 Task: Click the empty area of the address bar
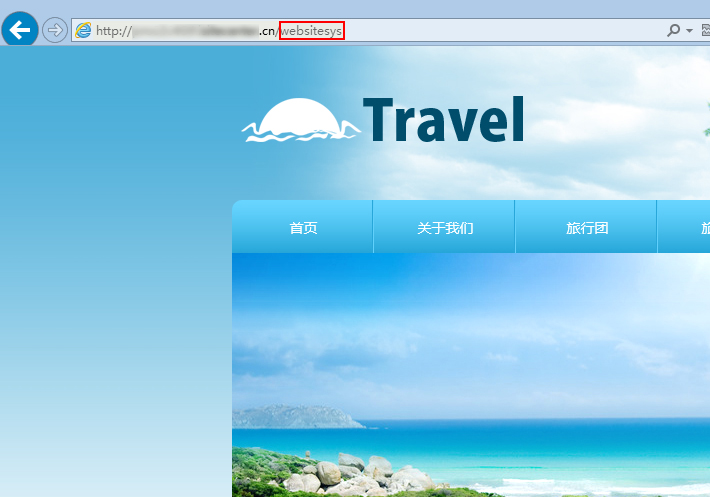pyautogui.click(x=500, y=31)
